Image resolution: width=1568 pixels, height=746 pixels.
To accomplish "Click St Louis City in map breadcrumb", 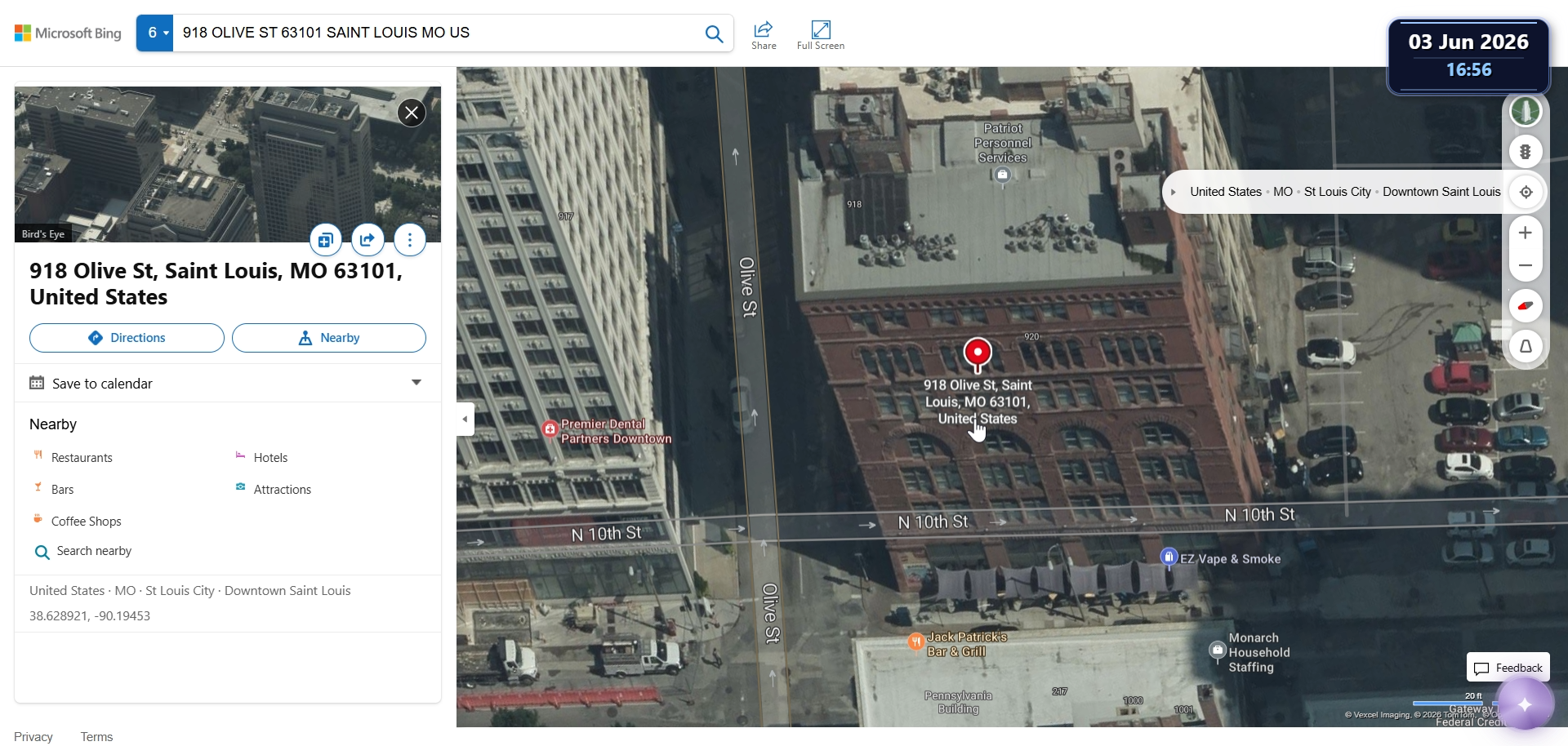I will (x=1338, y=192).
